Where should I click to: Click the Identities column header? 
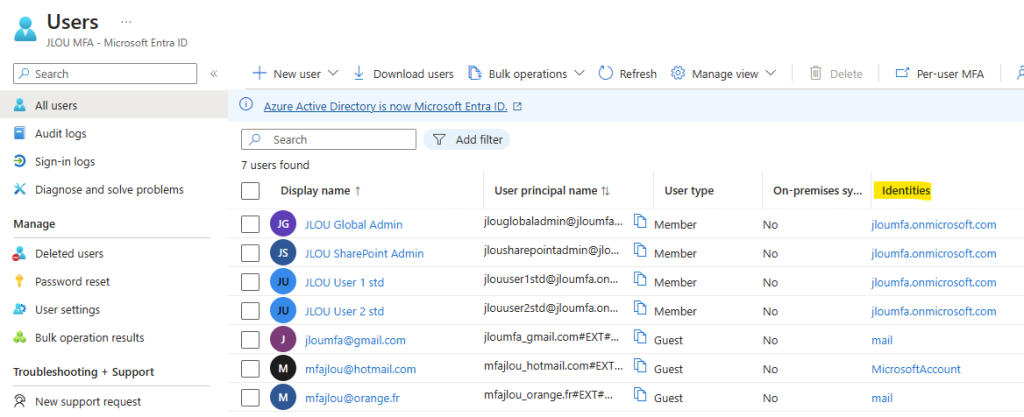pos(906,191)
